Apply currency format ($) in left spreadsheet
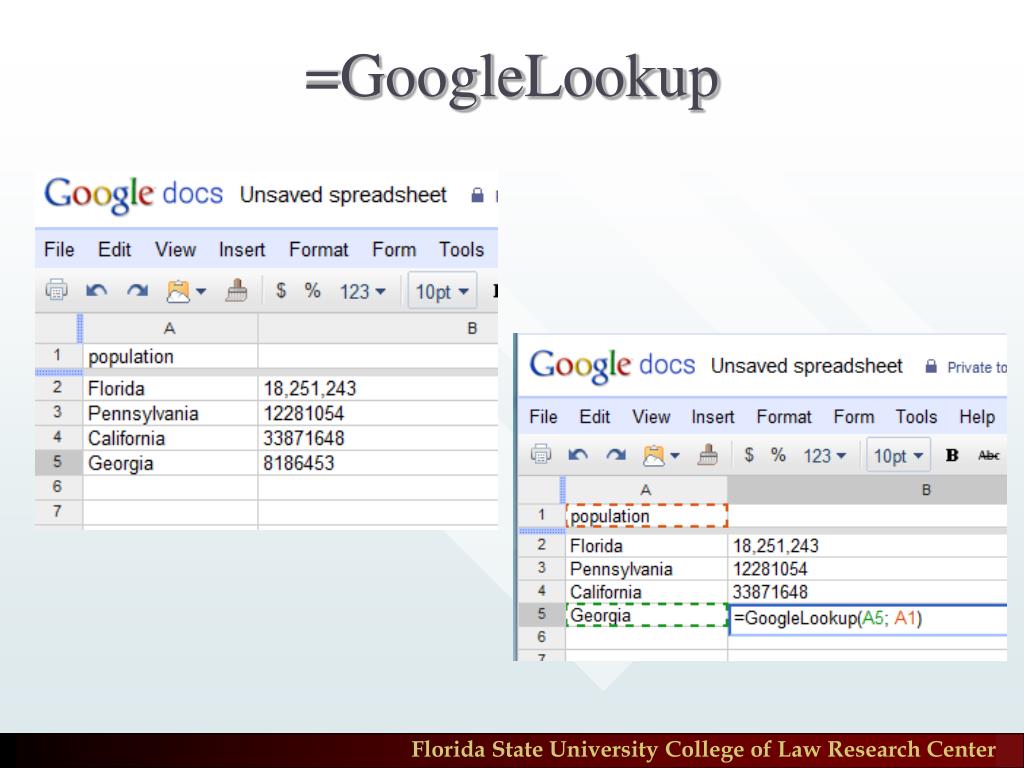Screen dimensions: 1024x768 (281, 290)
